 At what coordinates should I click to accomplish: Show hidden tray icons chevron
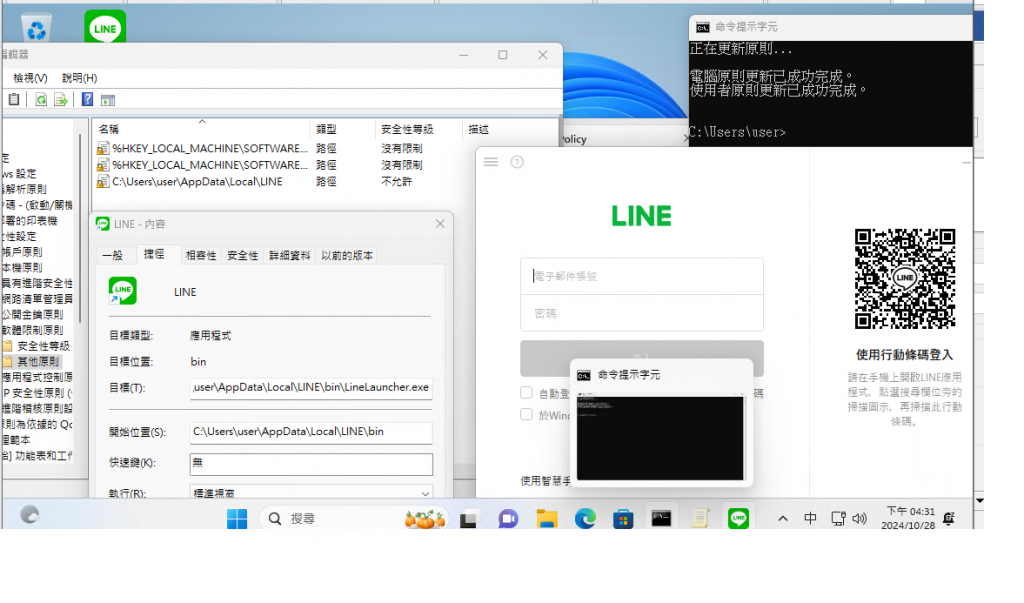782,519
